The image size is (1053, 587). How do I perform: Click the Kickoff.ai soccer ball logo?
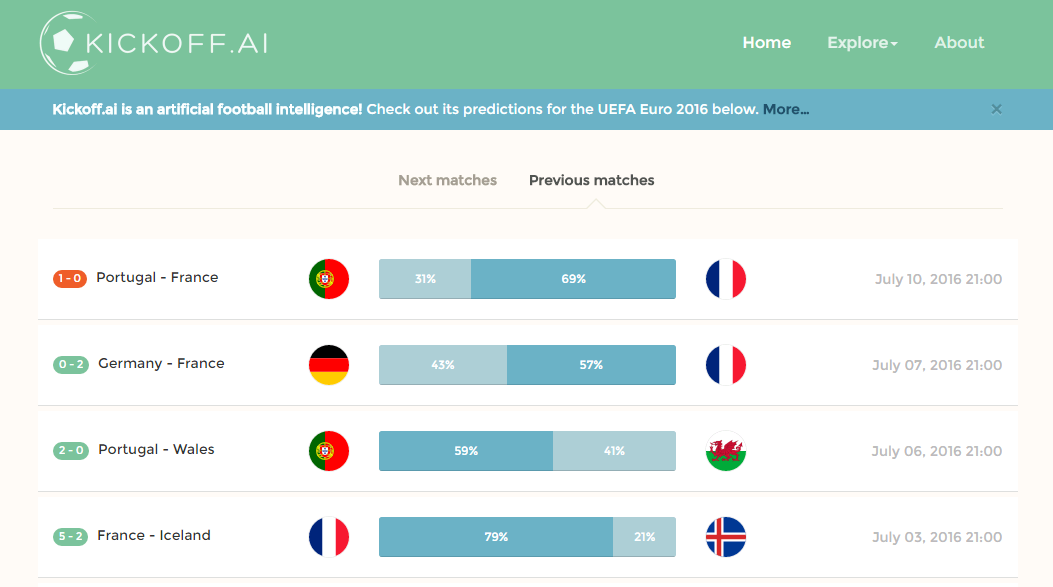[66, 44]
